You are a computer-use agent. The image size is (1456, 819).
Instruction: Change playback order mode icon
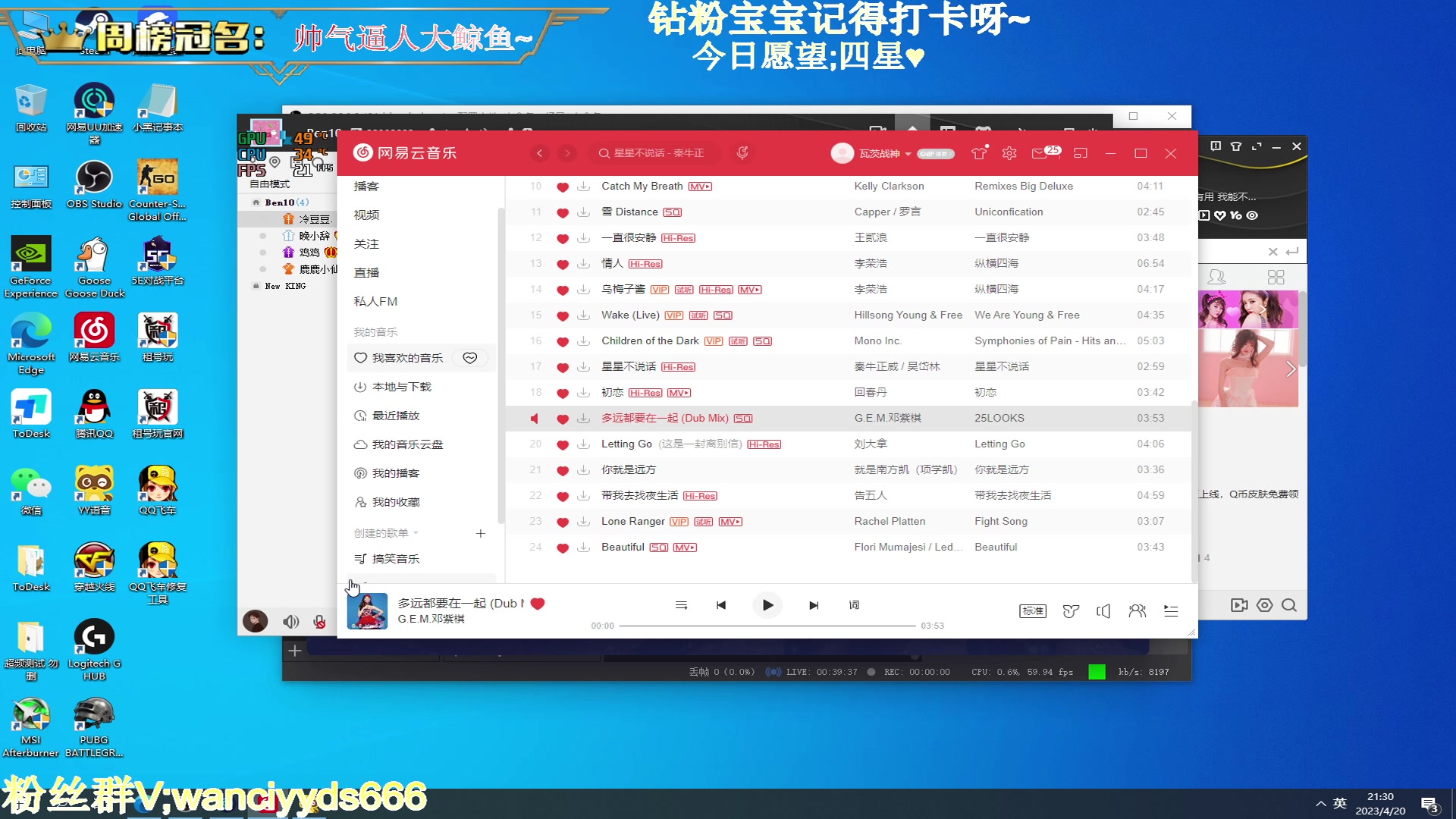681,605
